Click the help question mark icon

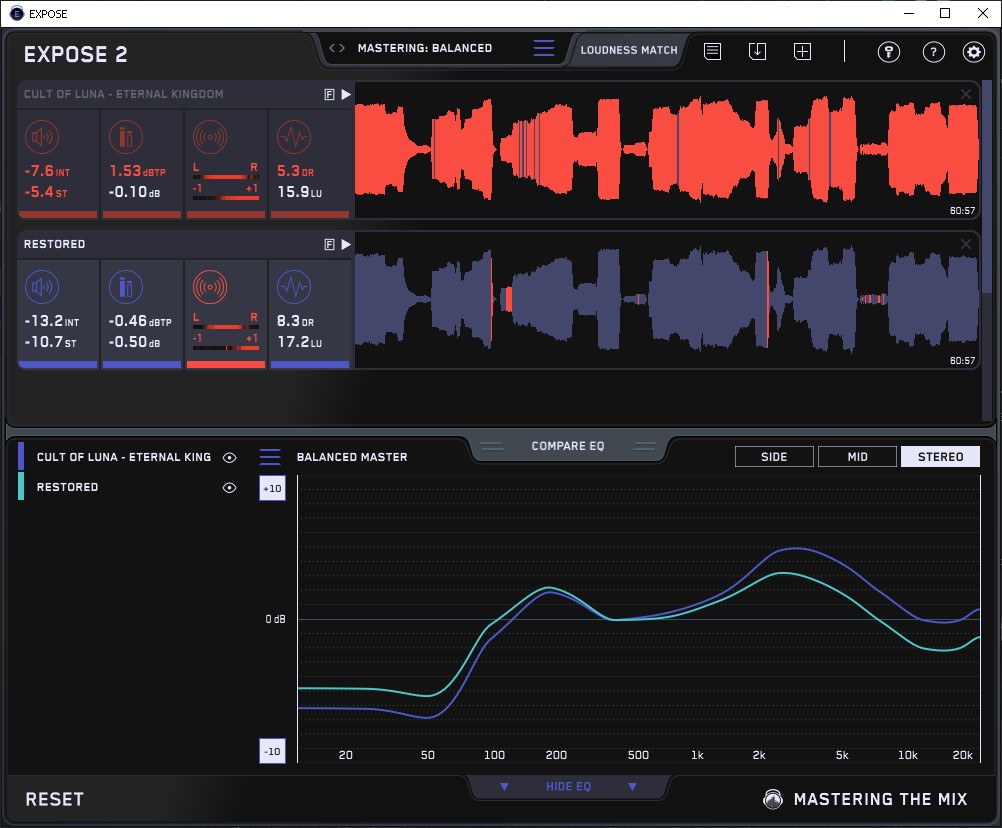933,52
